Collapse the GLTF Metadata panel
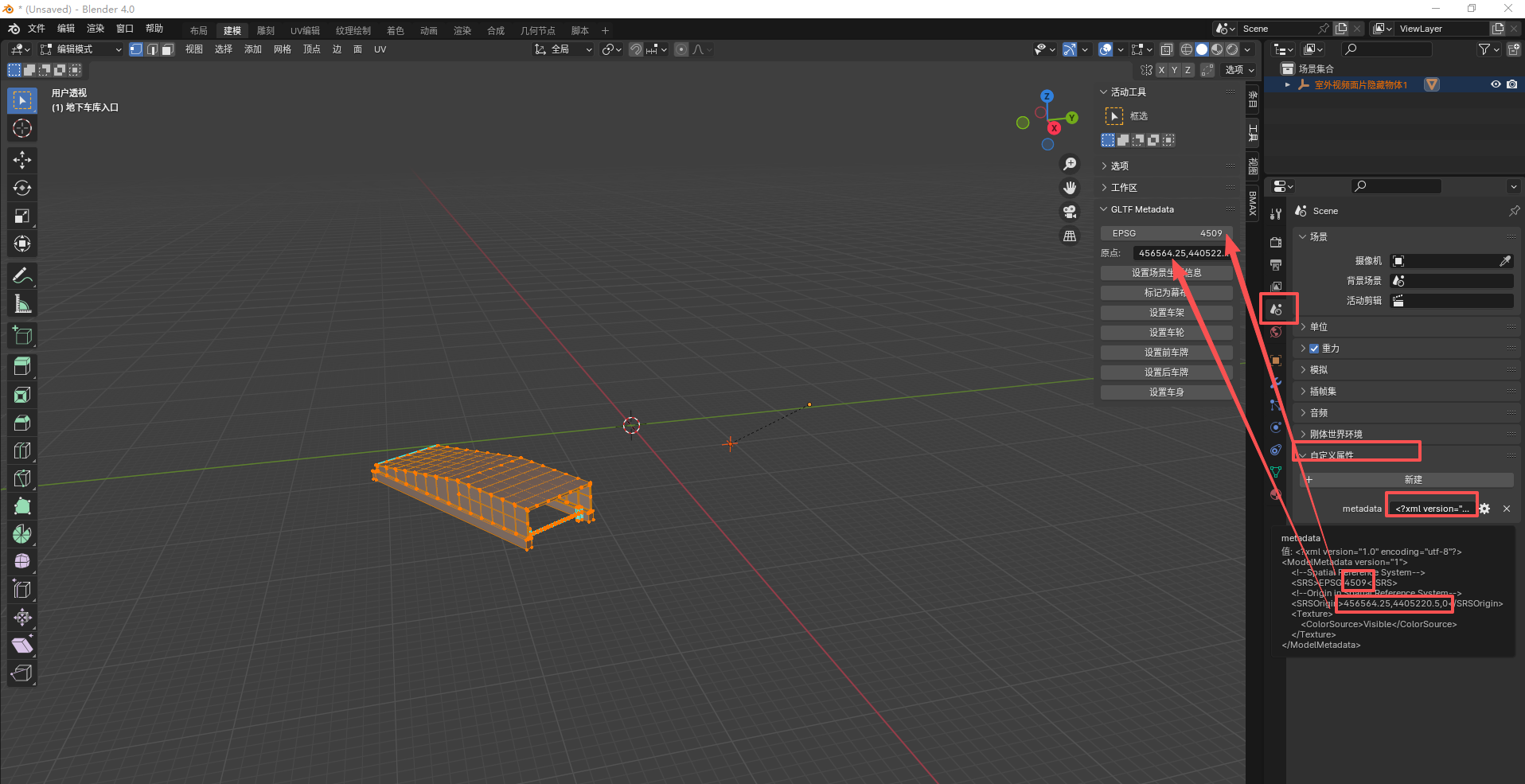The image size is (1525, 784). point(1141,209)
